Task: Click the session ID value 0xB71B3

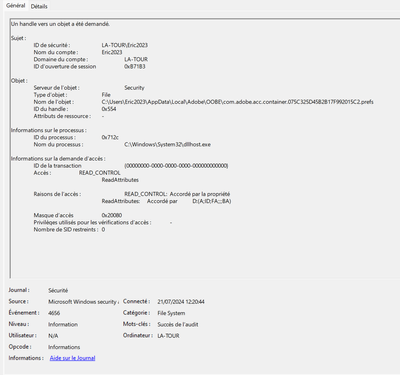Action: coord(135,67)
